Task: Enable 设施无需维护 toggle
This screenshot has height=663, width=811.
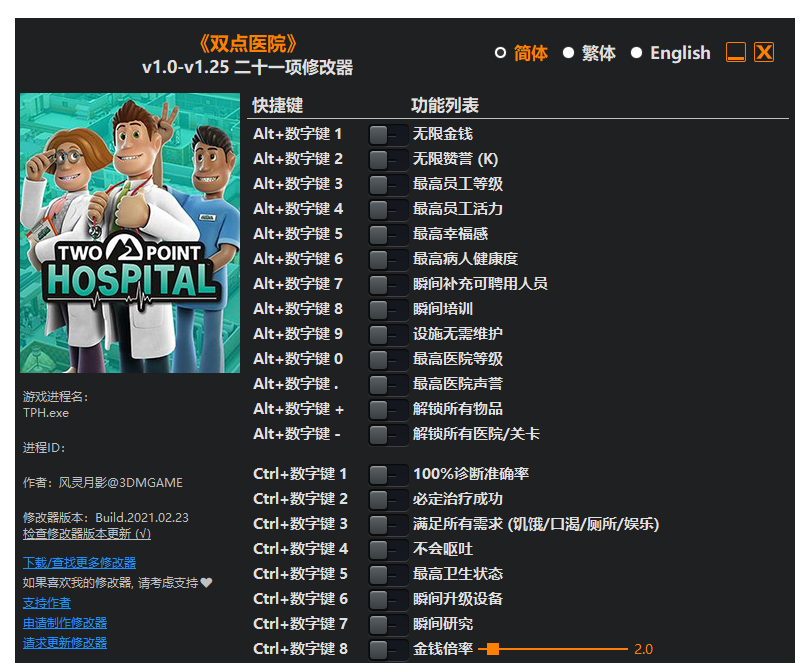Action: 388,334
